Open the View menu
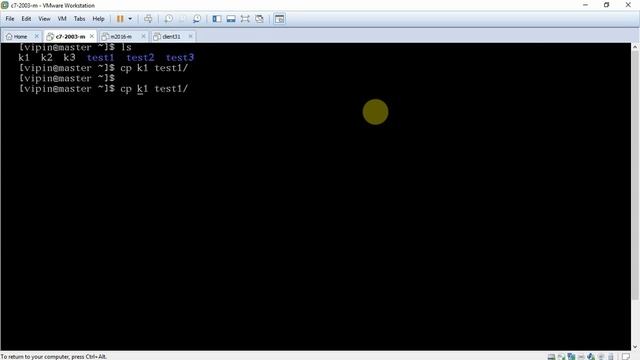640x360 pixels. click(x=44, y=19)
